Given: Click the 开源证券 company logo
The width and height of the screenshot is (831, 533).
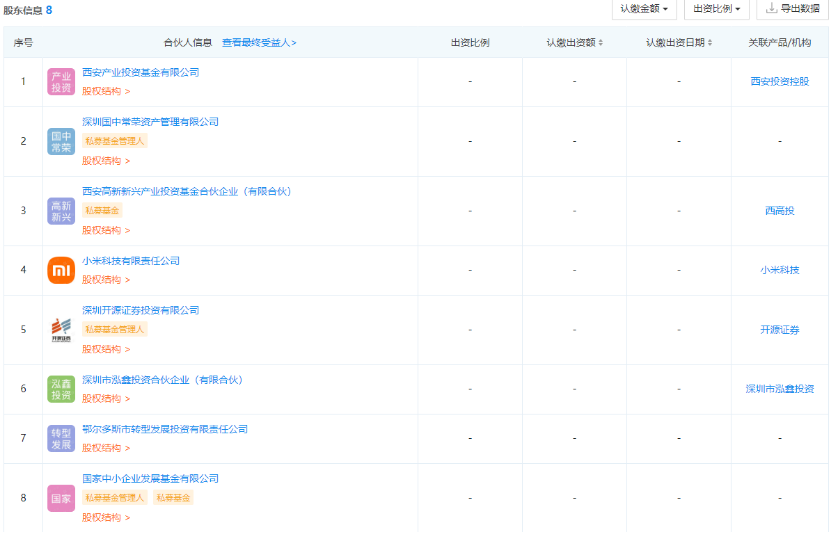Looking at the screenshot, I should [x=61, y=330].
